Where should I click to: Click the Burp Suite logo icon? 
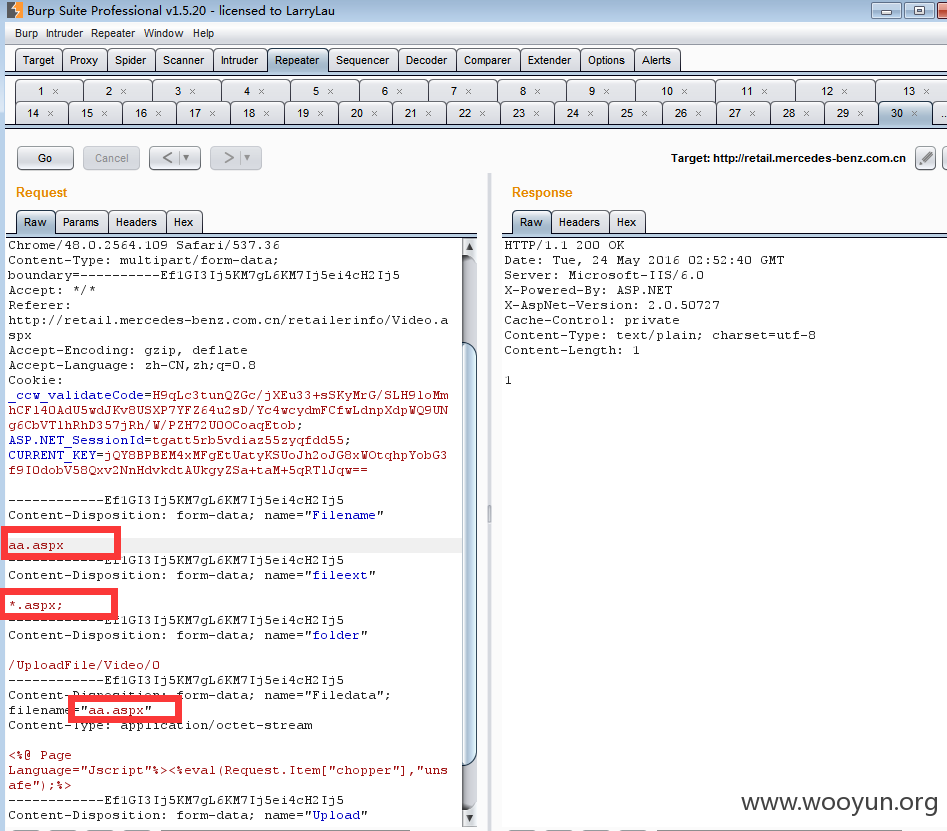(x=14, y=10)
